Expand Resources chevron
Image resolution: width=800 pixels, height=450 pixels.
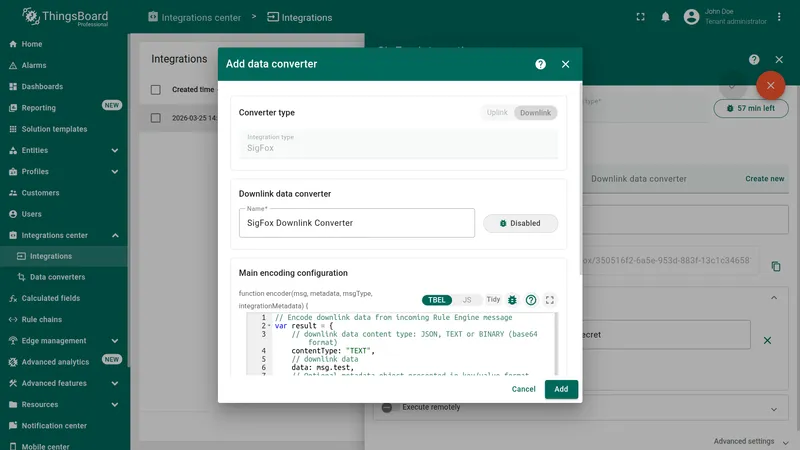[x=115, y=405]
